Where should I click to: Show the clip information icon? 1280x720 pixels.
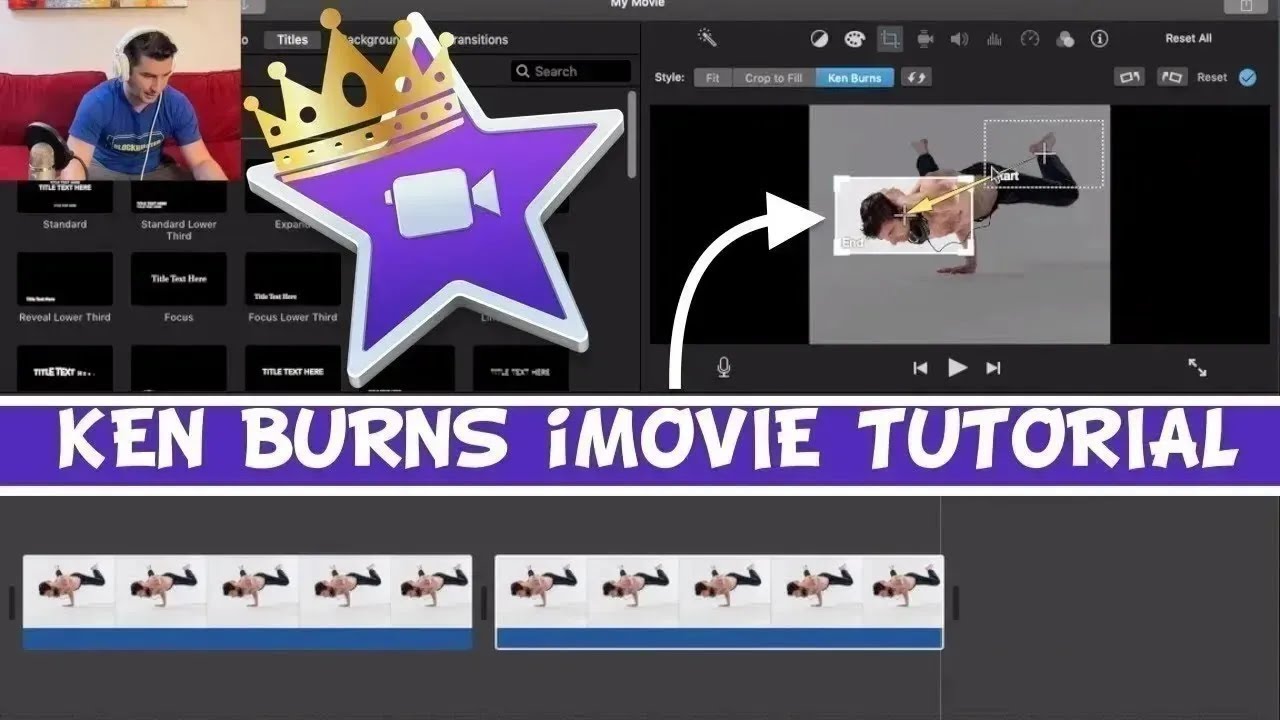[x=1100, y=39]
